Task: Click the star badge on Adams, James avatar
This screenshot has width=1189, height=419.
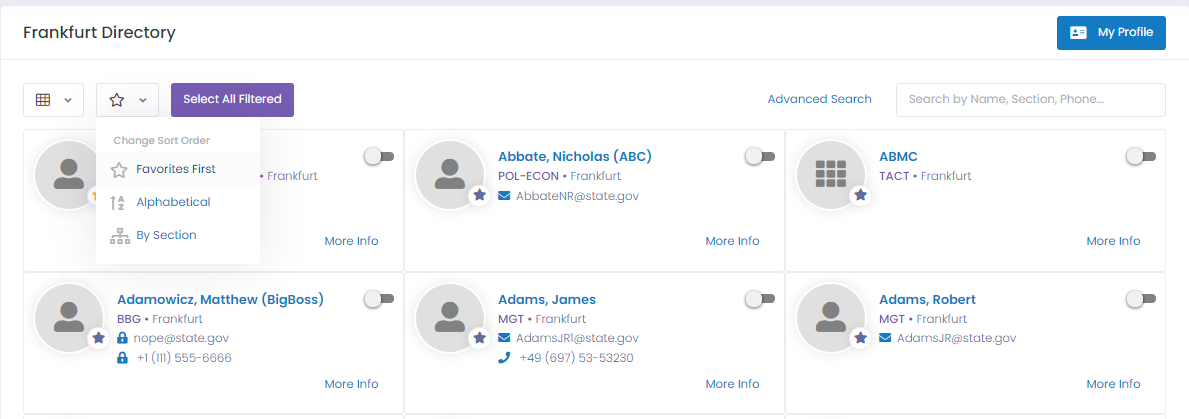Action: point(479,338)
